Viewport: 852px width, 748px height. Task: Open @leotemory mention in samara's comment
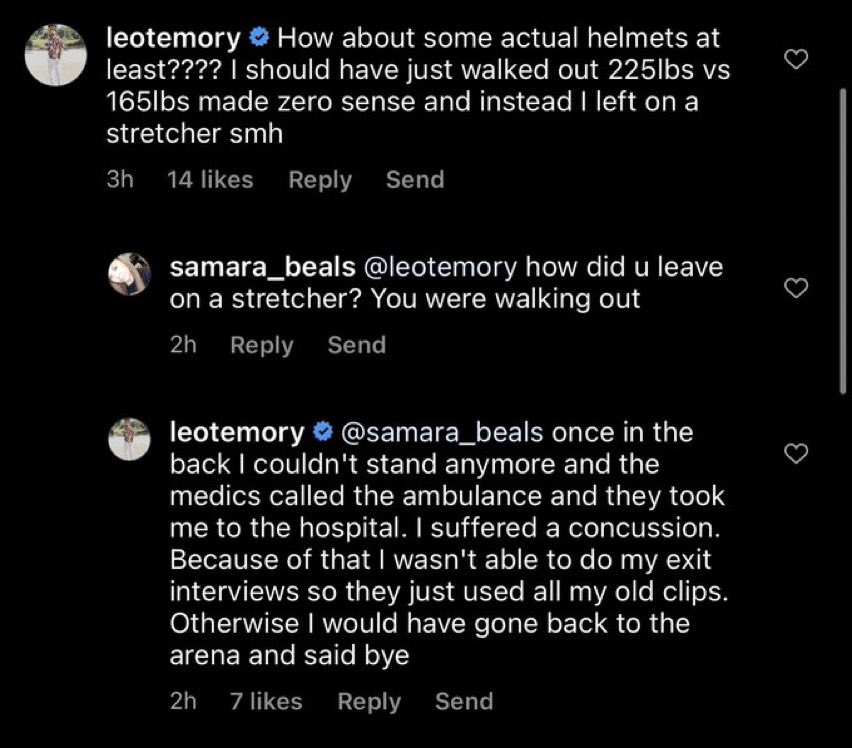tap(440, 267)
